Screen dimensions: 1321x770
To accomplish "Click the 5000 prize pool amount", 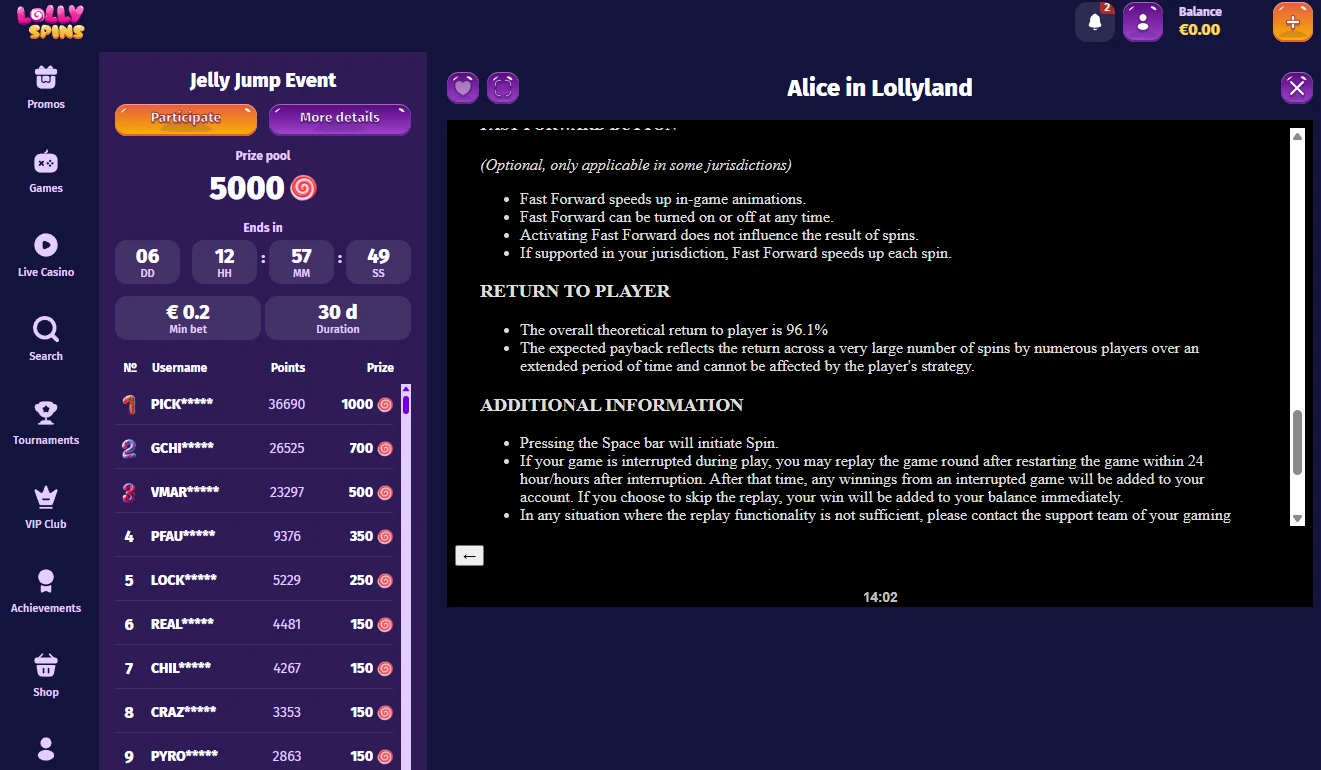I will 247,188.
